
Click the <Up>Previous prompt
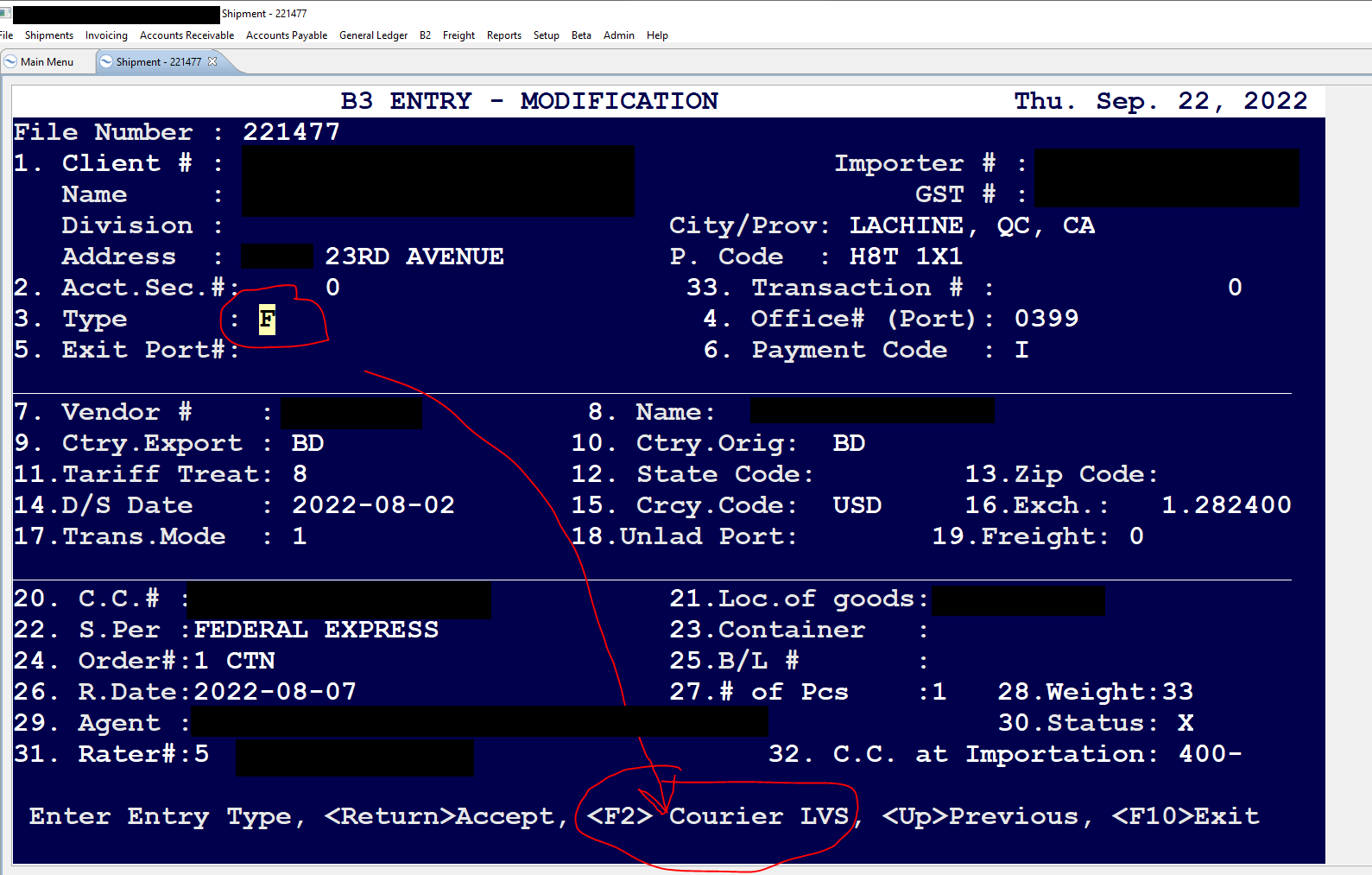click(980, 816)
